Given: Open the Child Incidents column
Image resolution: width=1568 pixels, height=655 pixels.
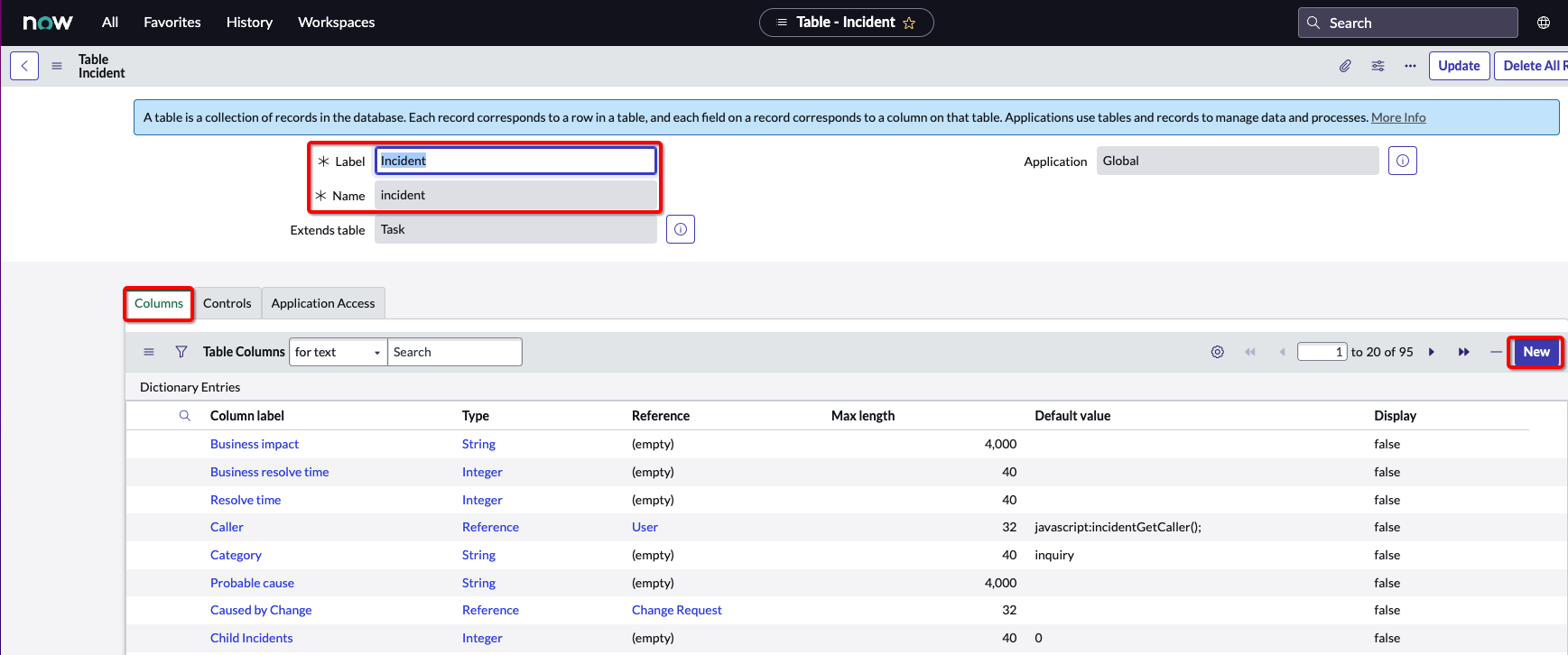Looking at the screenshot, I should (x=251, y=638).
